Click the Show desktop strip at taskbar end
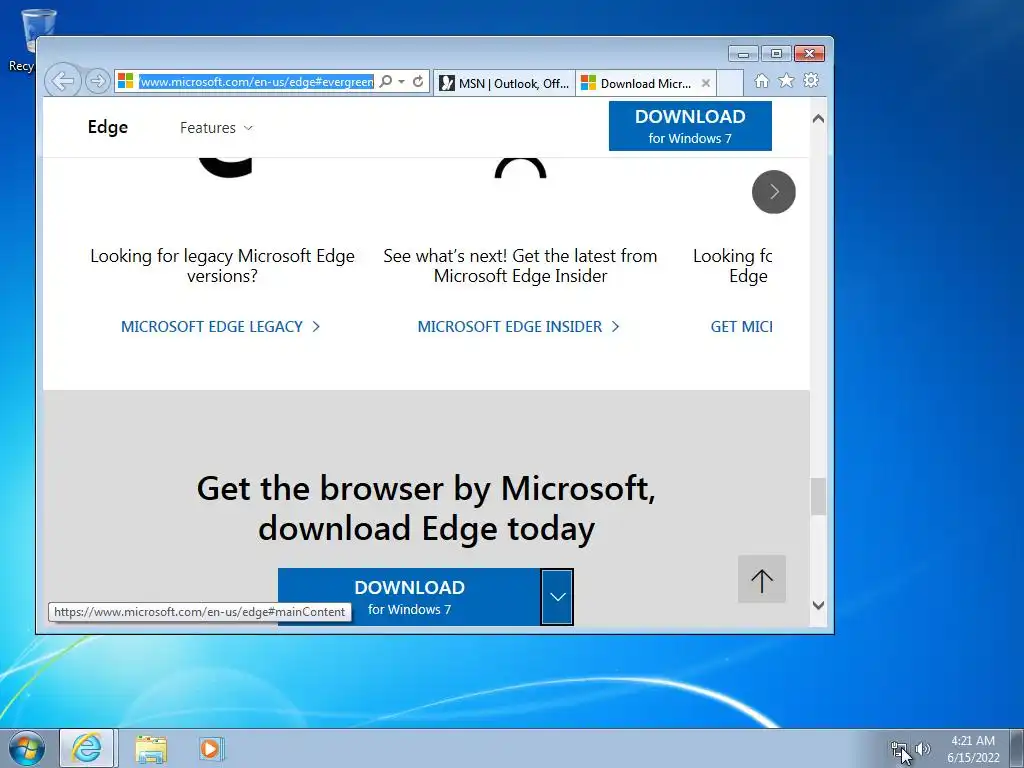The height and width of the screenshot is (768, 1024). click(x=1018, y=748)
